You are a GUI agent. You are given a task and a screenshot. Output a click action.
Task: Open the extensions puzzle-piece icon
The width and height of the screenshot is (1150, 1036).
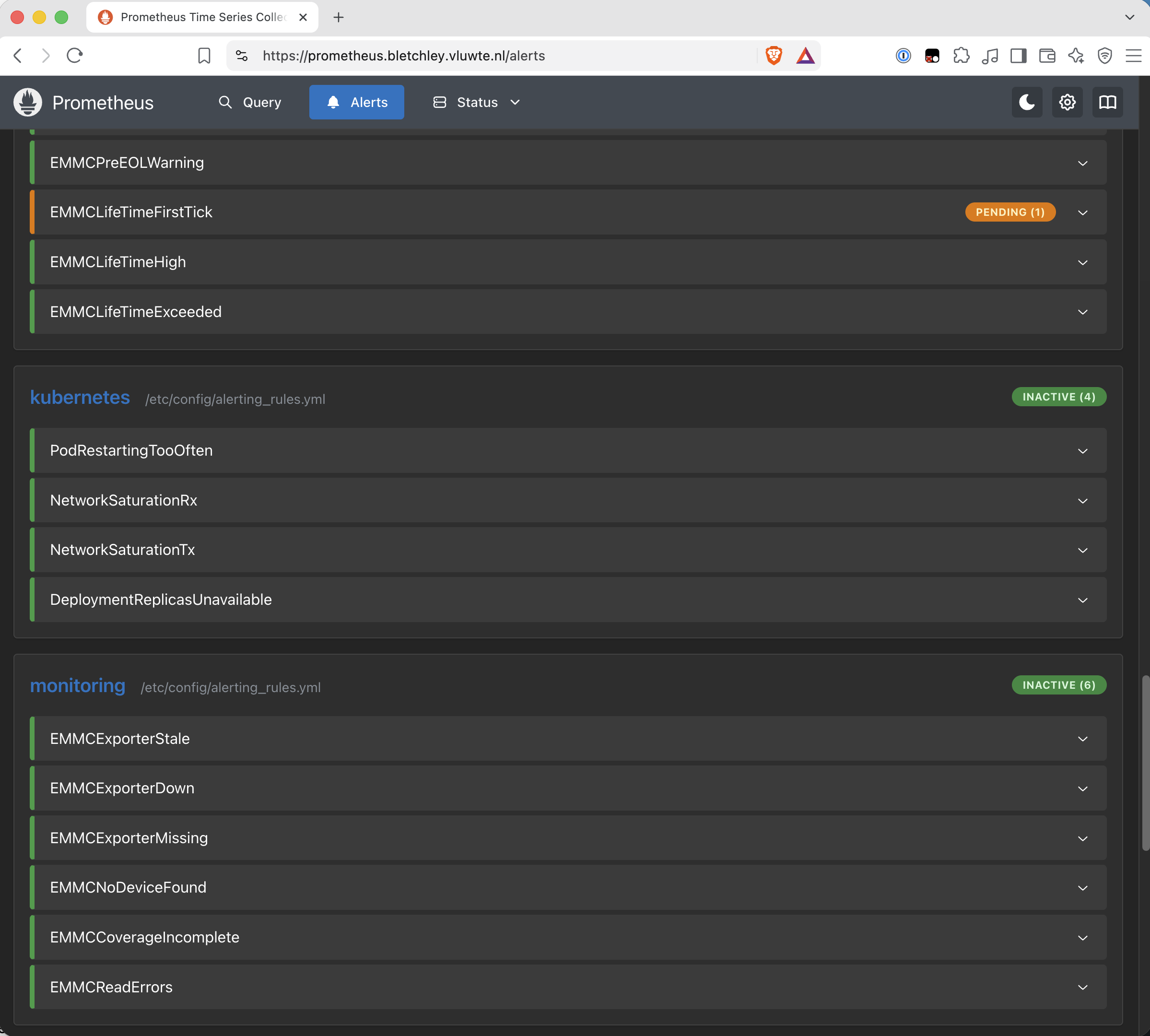961,56
